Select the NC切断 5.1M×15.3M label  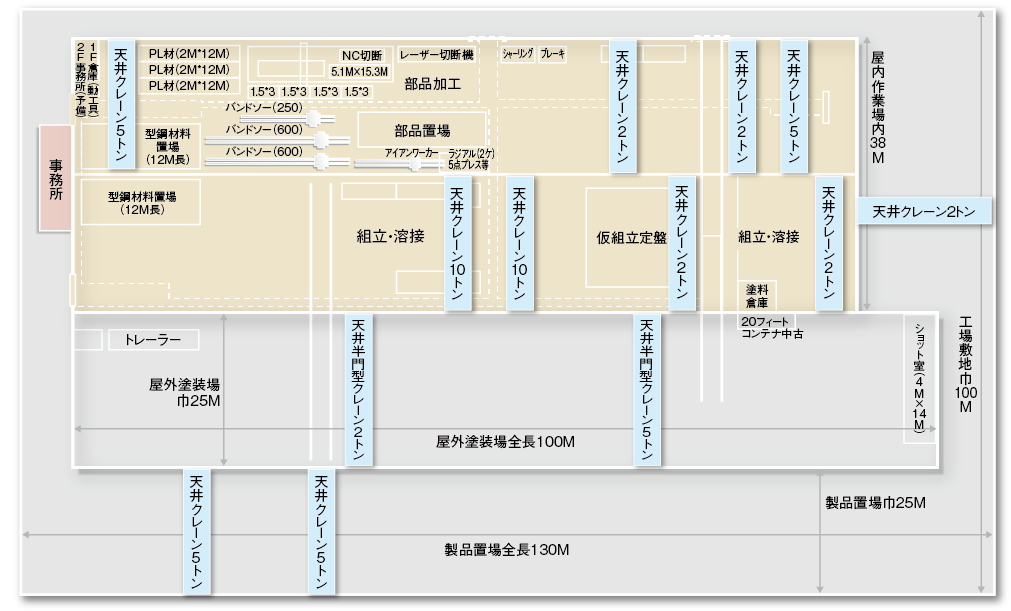360,64
